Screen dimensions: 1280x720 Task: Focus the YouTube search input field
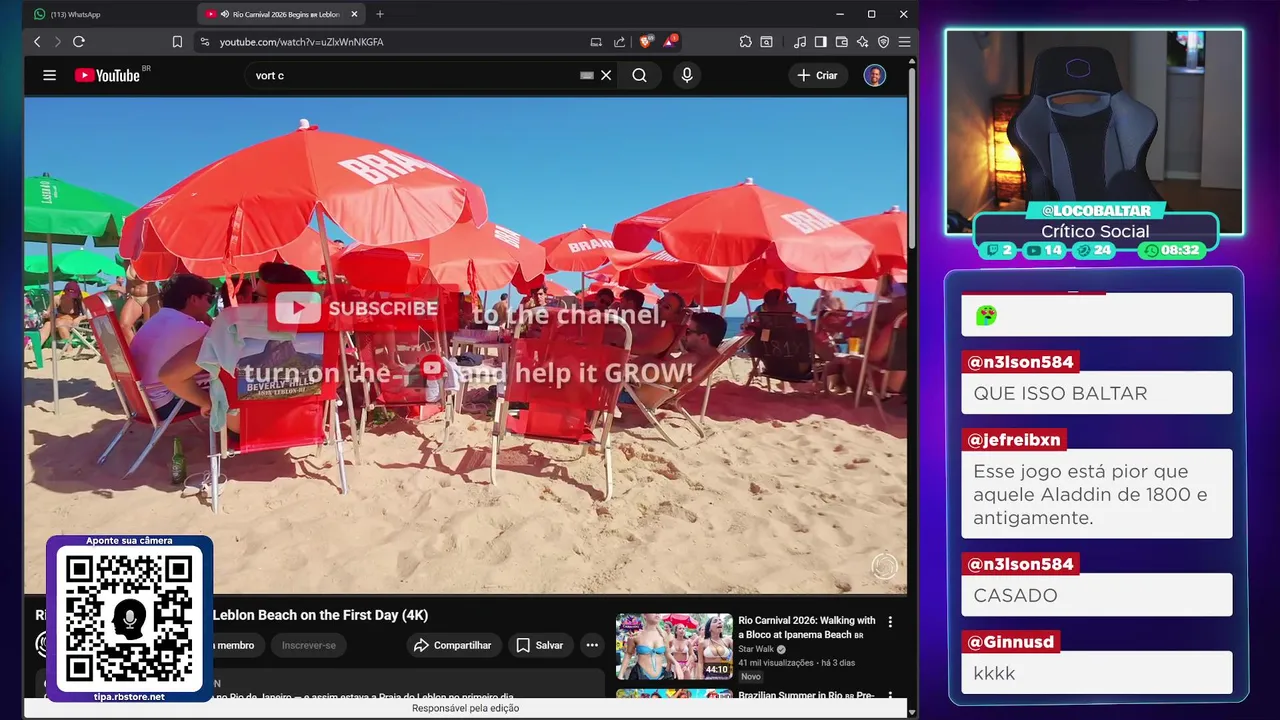point(415,75)
